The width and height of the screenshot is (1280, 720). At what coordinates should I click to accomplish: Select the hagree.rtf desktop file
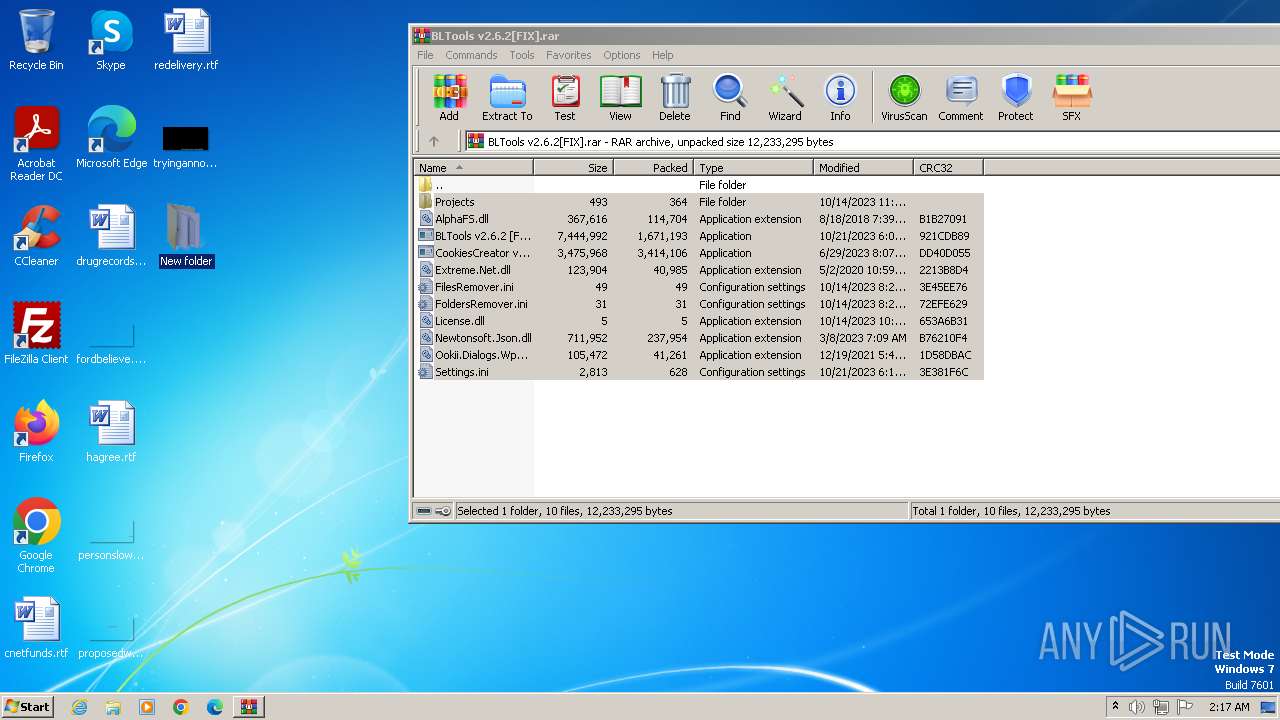tap(111, 432)
